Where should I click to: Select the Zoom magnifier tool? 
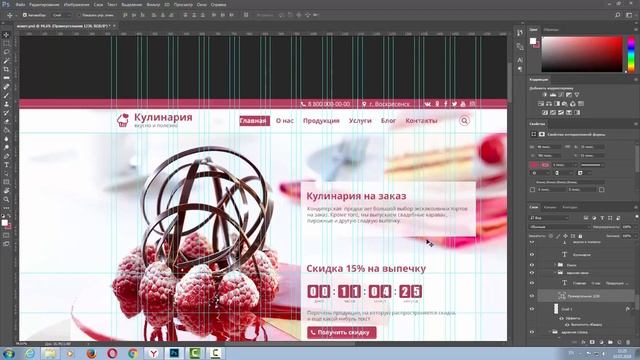point(6,200)
